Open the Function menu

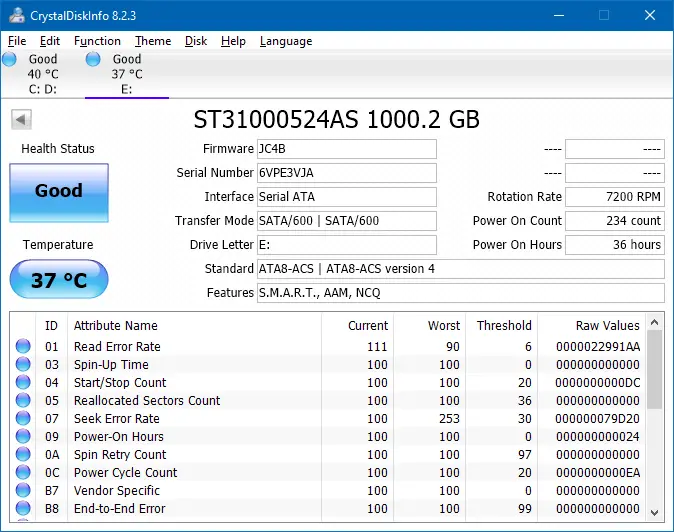(x=97, y=41)
